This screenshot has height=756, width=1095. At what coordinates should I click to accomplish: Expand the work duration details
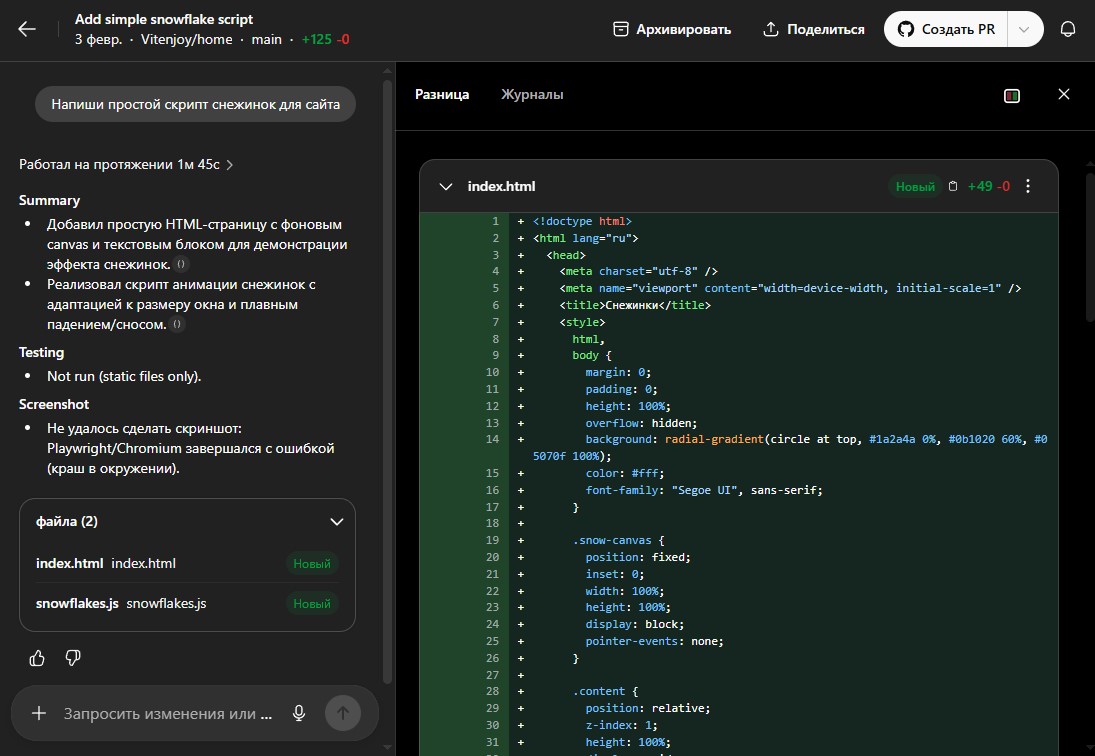point(126,164)
